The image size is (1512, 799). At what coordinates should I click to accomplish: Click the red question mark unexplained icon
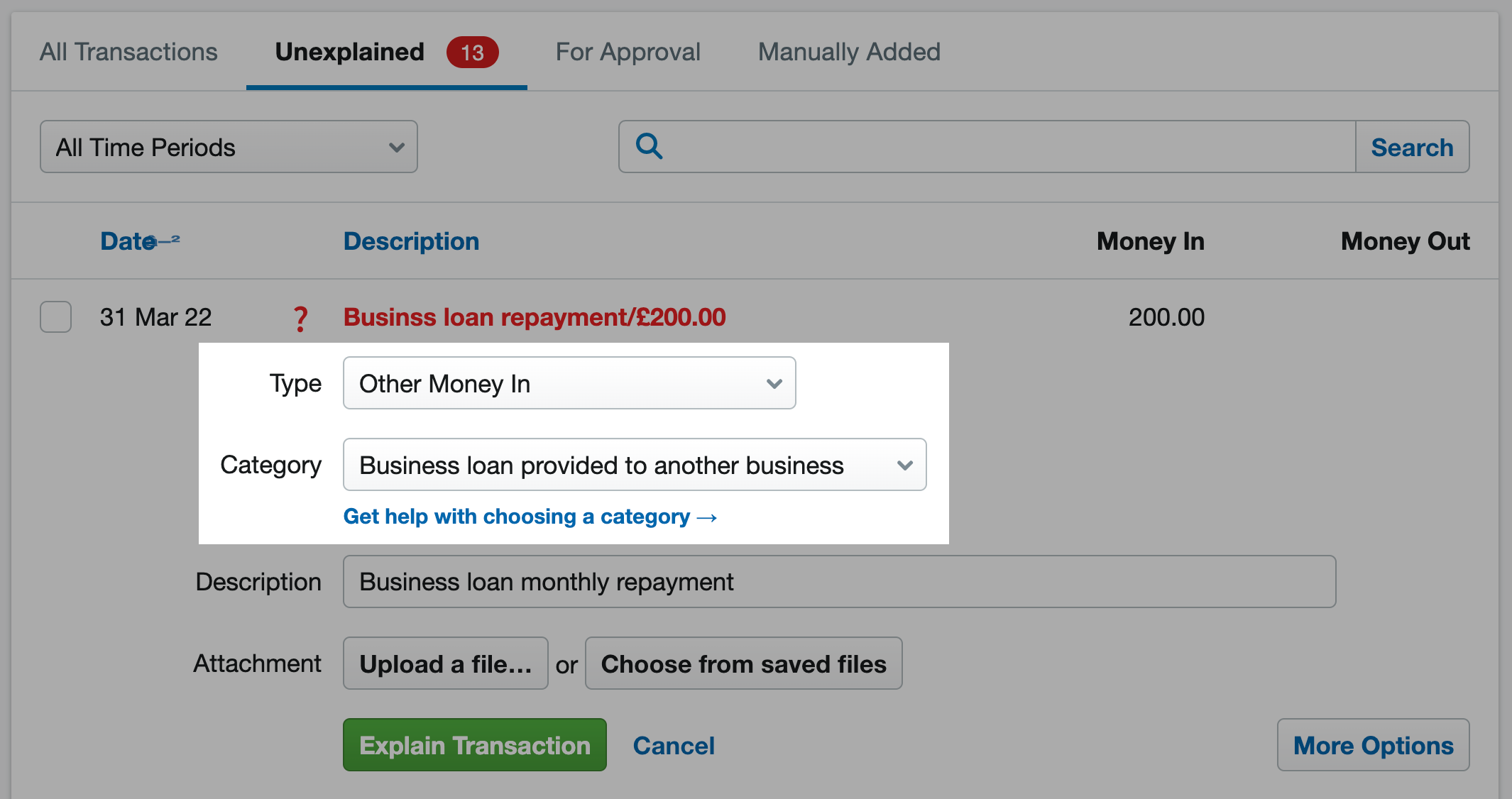point(301,319)
